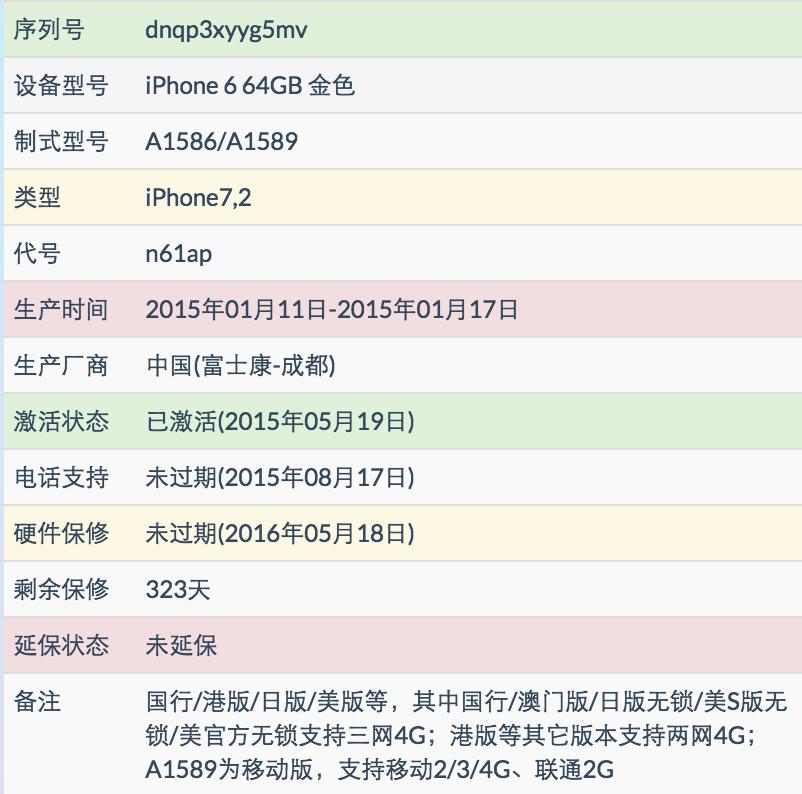The width and height of the screenshot is (802, 794).
Task: Select the manufacturer 中国(富士康-成都)
Action: [x=241, y=365]
